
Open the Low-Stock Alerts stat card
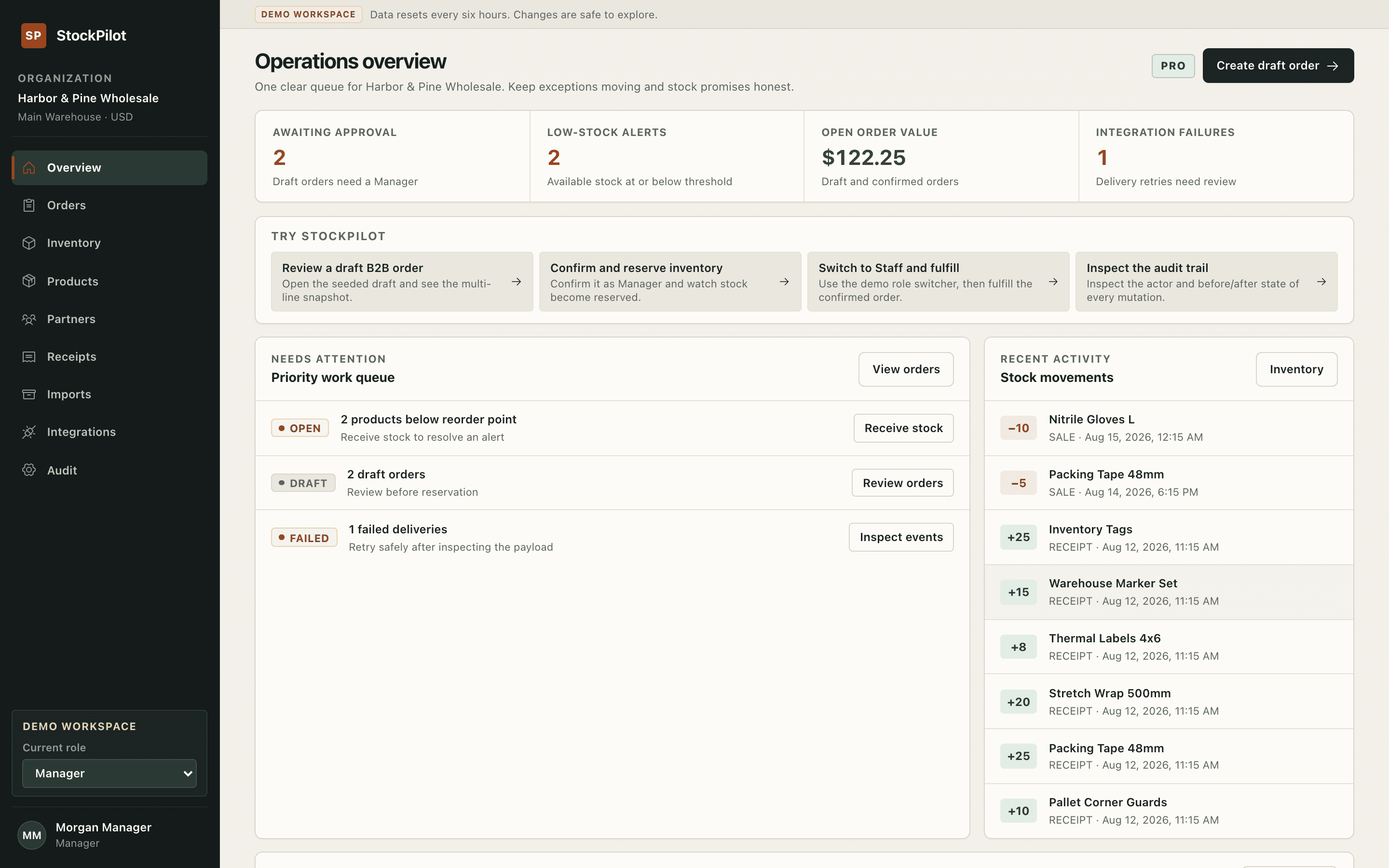pos(667,156)
